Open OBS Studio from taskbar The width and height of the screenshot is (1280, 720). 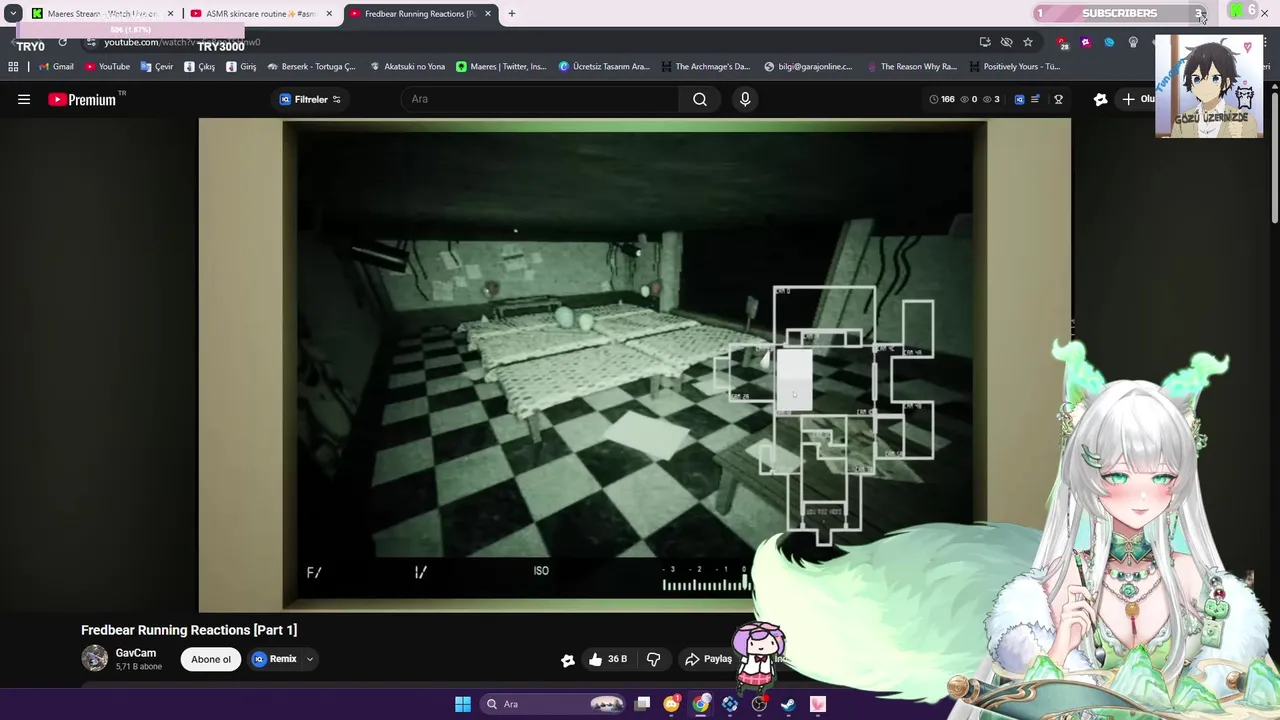click(x=759, y=704)
